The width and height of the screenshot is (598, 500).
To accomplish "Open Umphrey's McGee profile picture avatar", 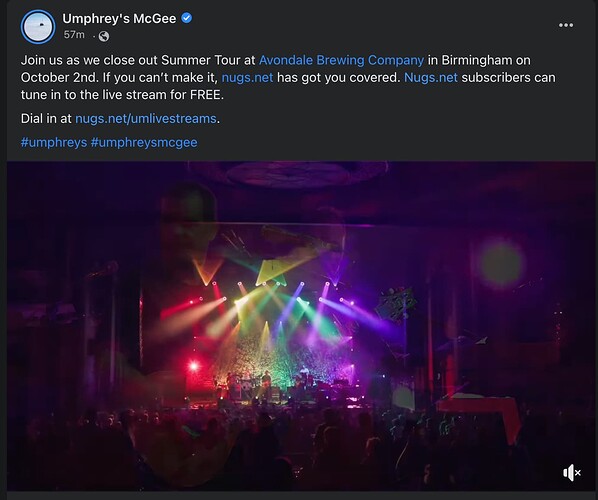I will (x=38, y=27).
